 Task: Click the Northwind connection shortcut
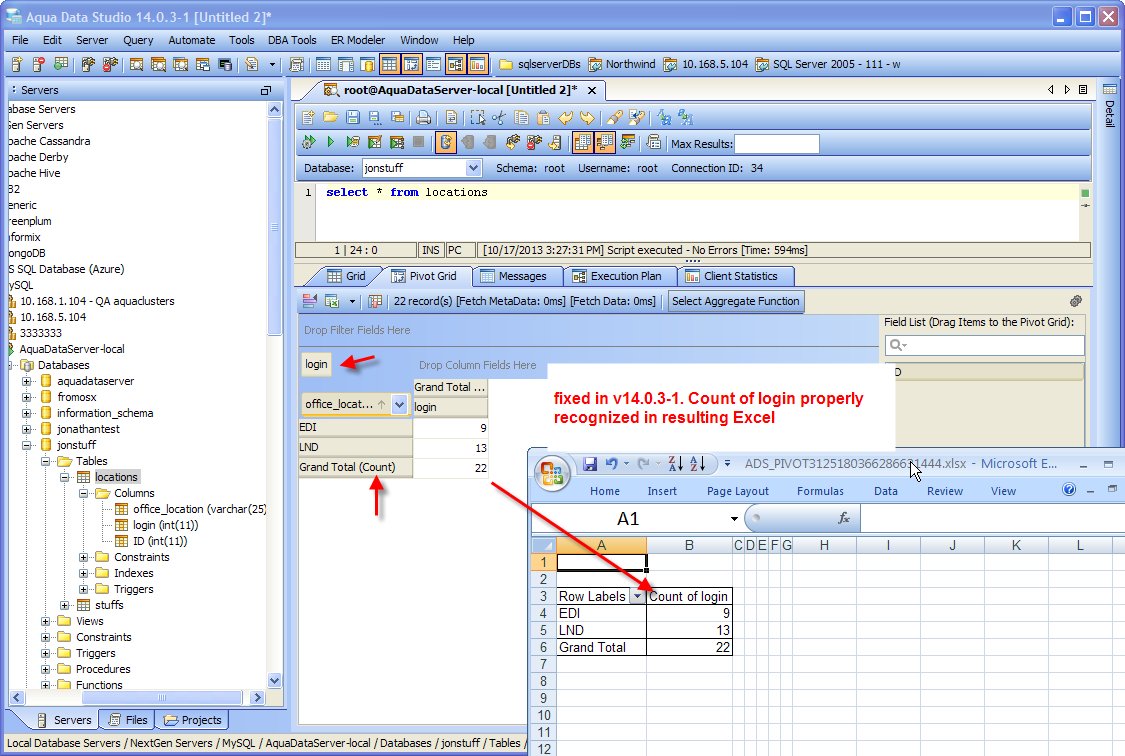[622, 65]
